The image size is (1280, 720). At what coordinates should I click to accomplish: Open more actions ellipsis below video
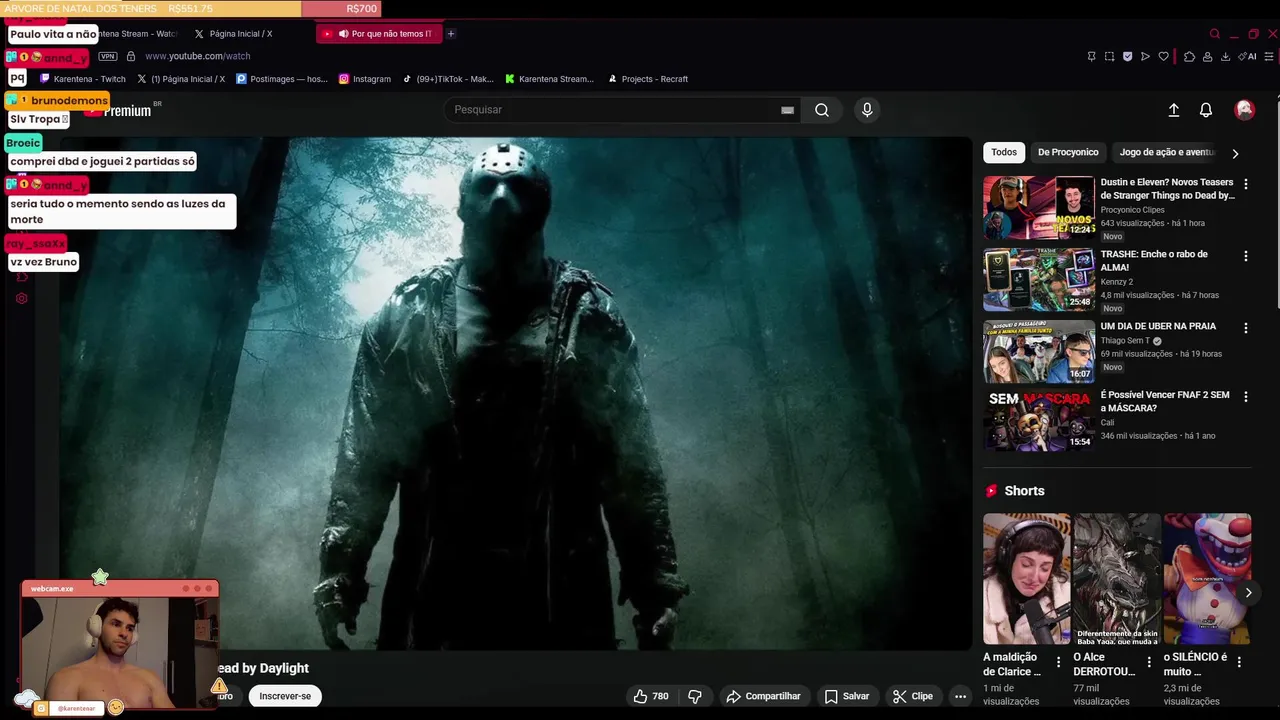tap(960, 696)
